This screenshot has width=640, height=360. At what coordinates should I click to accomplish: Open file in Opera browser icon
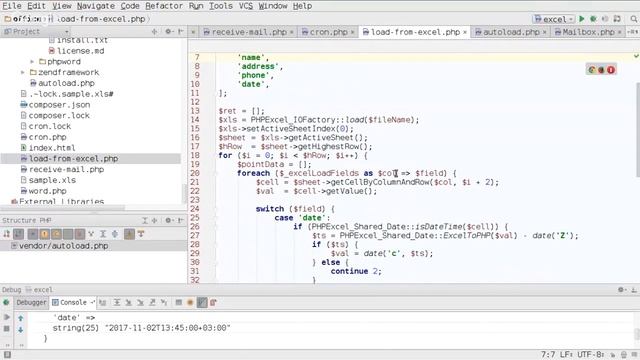[611, 70]
